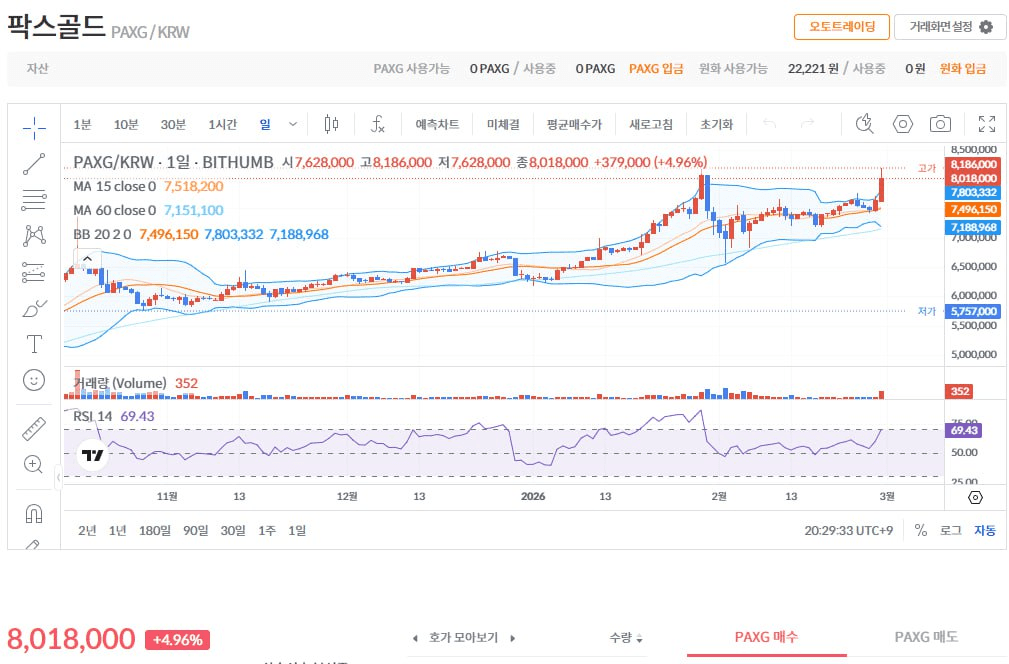Open the 수량 sorting dropdown
Viewport: 1009px width, 664px height.
coord(627,637)
